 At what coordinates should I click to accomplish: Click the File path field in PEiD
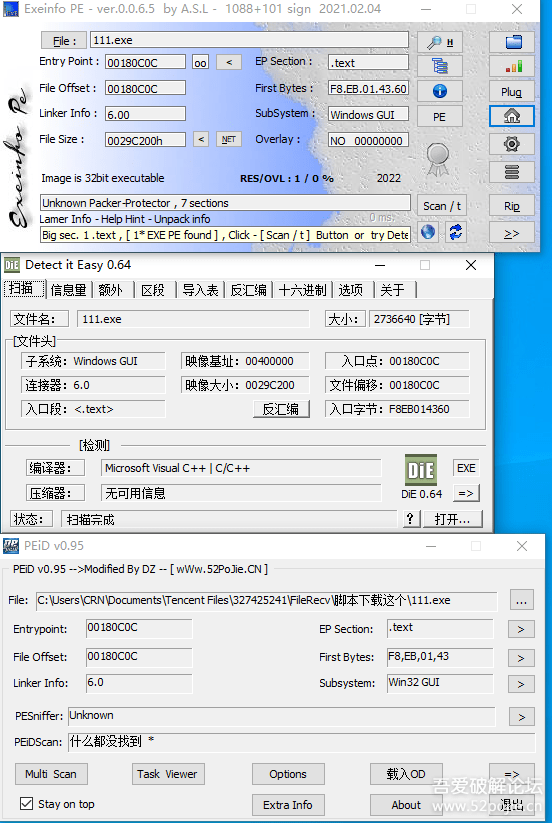(x=266, y=600)
